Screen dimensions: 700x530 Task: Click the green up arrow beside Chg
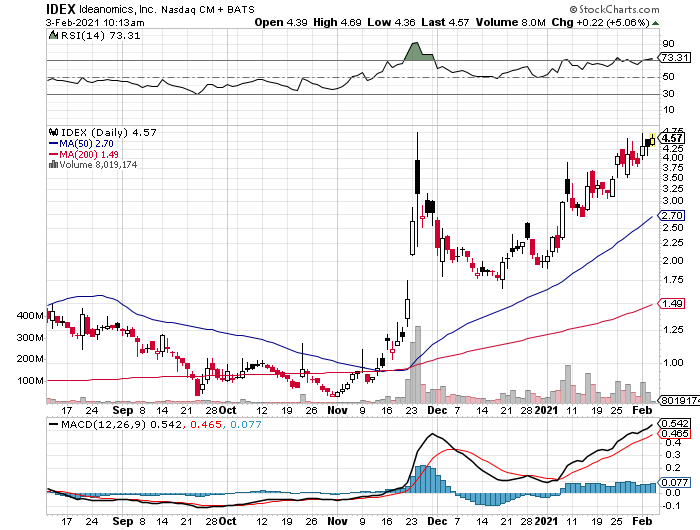655,23
